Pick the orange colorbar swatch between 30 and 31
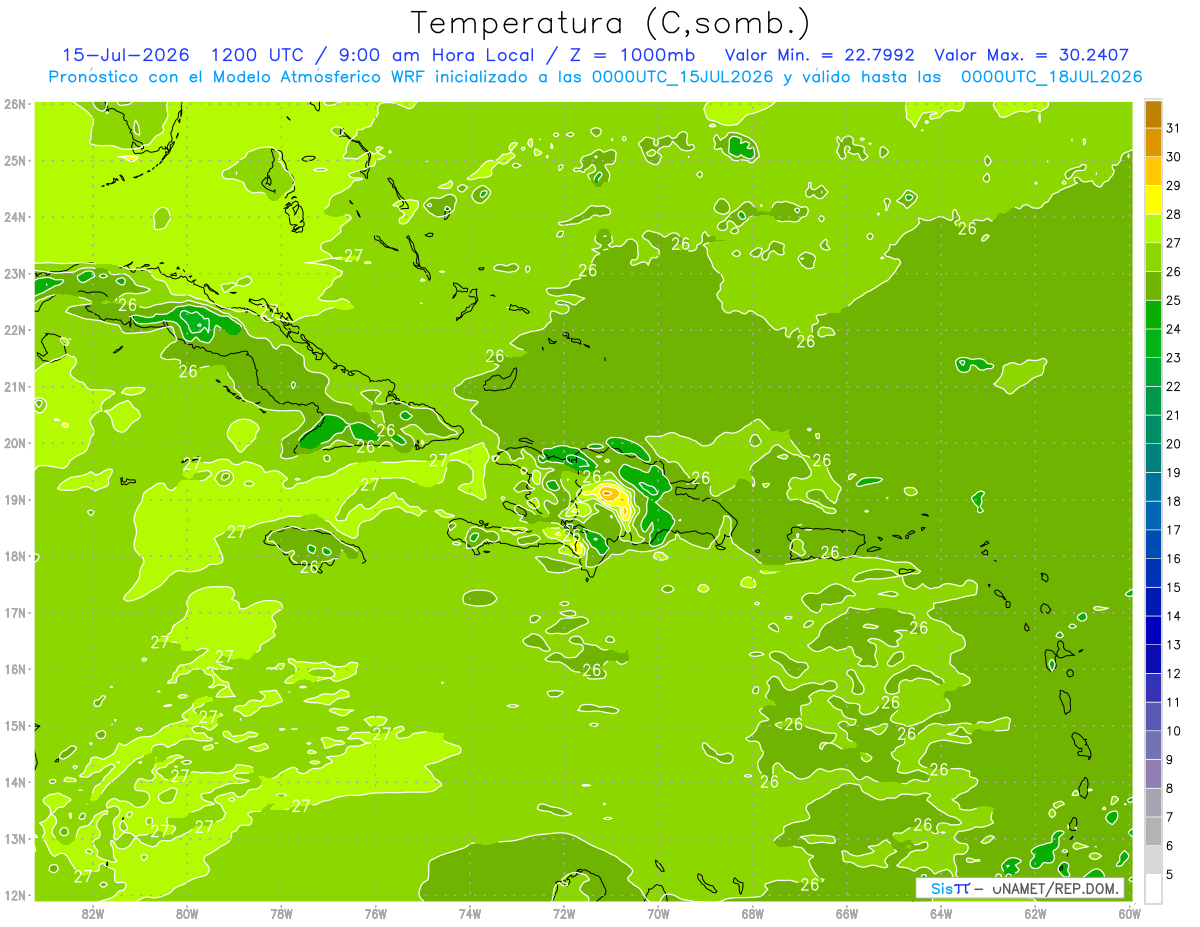 1154,143
